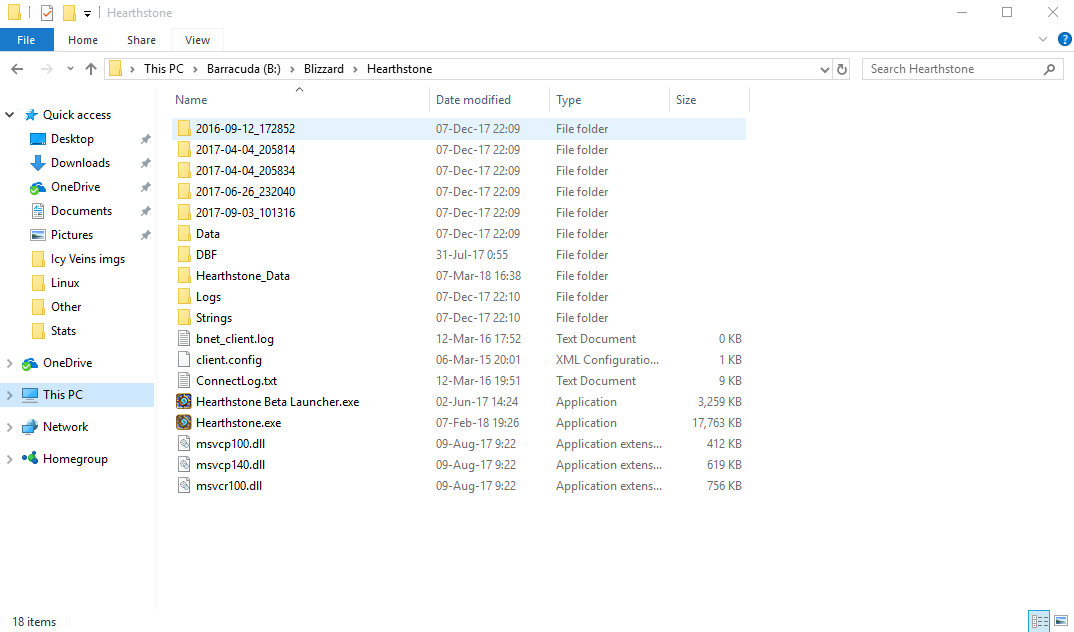1074x632 pixels.
Task: Expand the Homegroup tree node
Action: 10,459
